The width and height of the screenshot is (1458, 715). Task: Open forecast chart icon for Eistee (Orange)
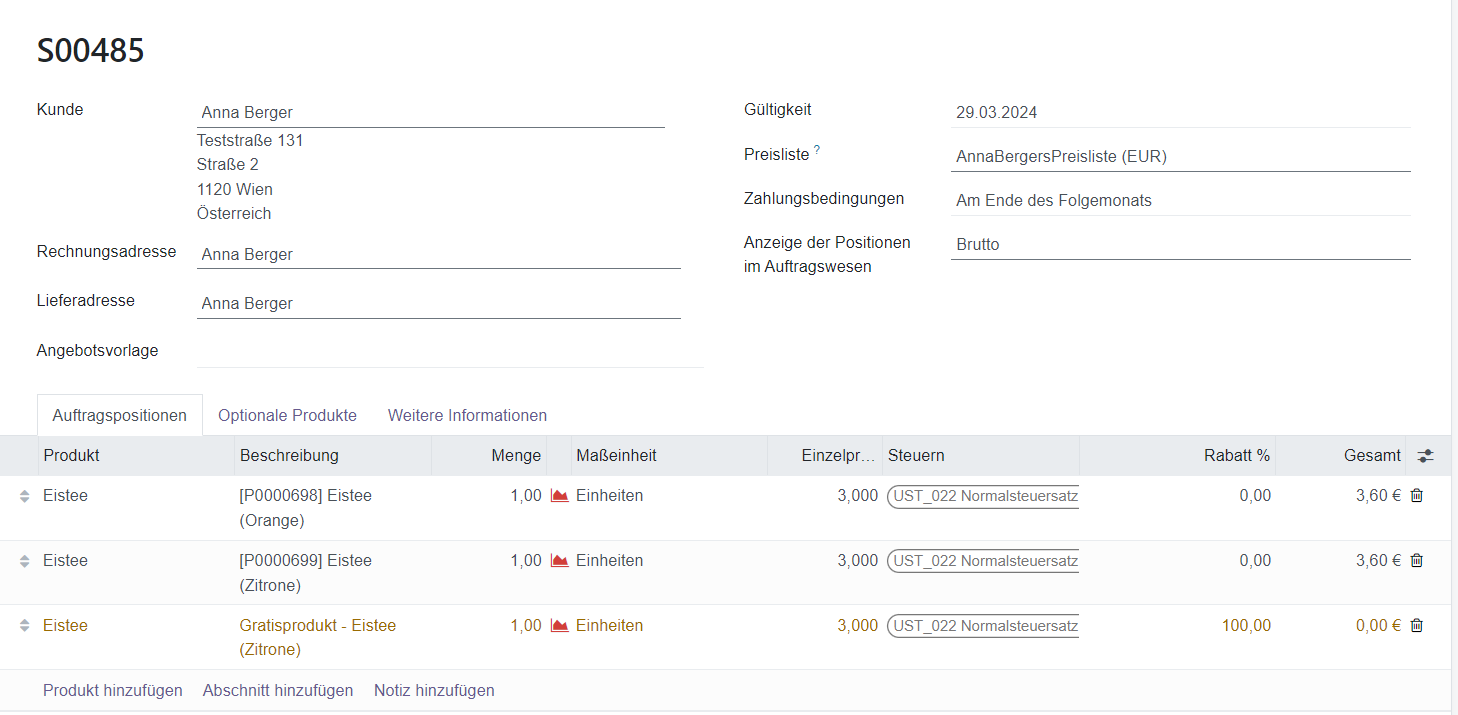coord(560,496)
